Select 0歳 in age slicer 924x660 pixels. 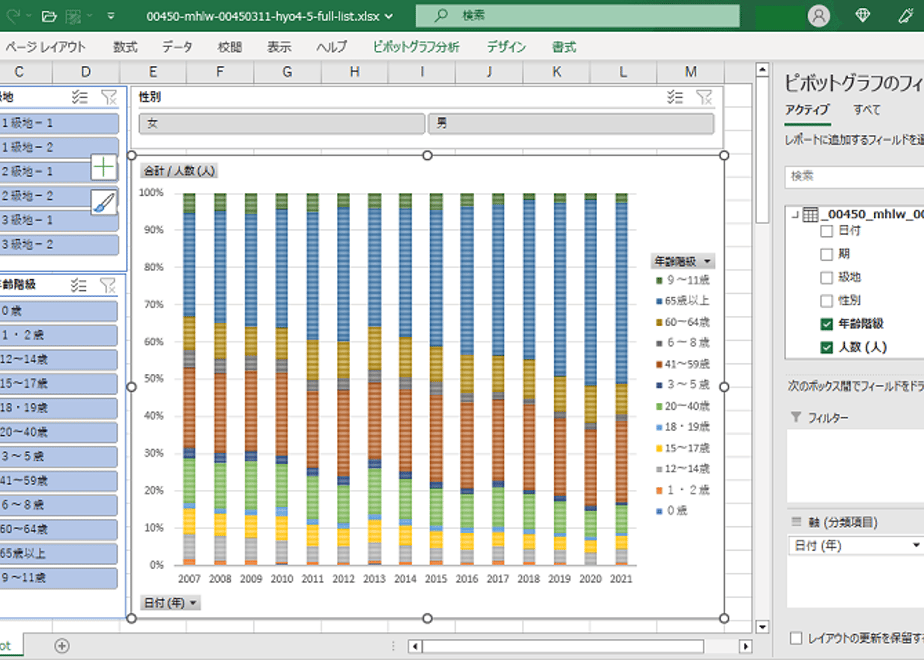pyautogui.click(x=58, y=311)
